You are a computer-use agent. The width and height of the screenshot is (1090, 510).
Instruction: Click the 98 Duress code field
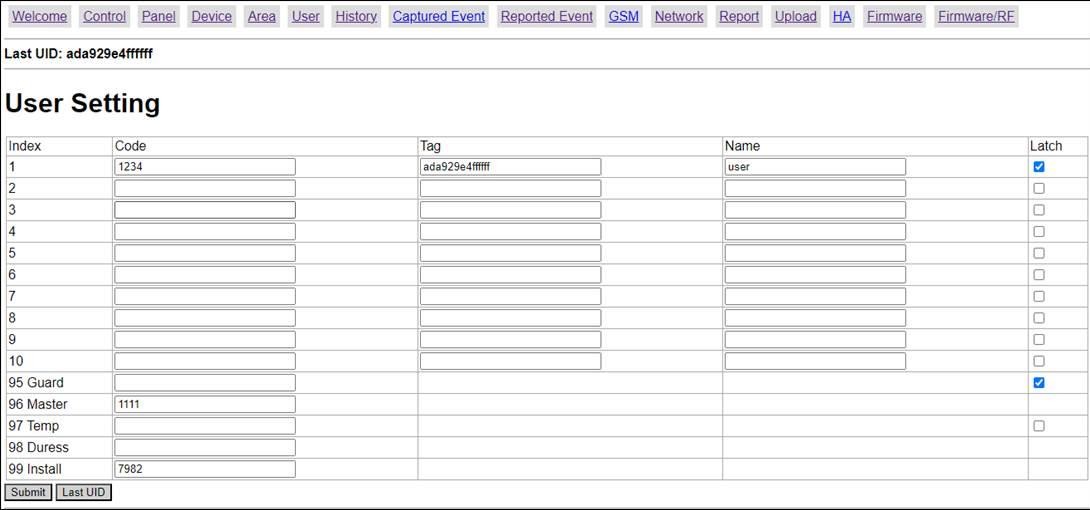[205, 447]
